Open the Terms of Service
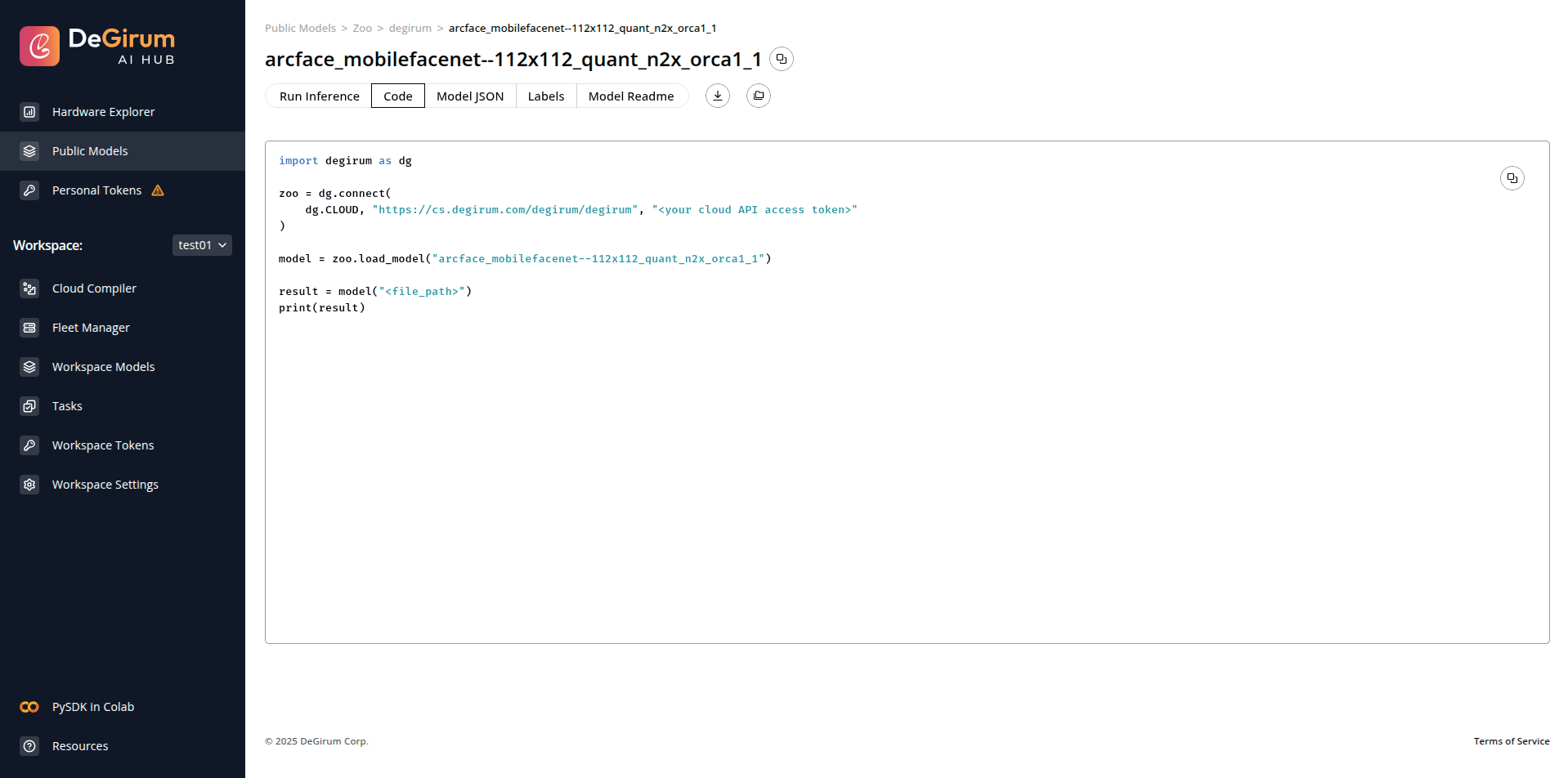The image size is (1568, 778). click(1511, 740)
